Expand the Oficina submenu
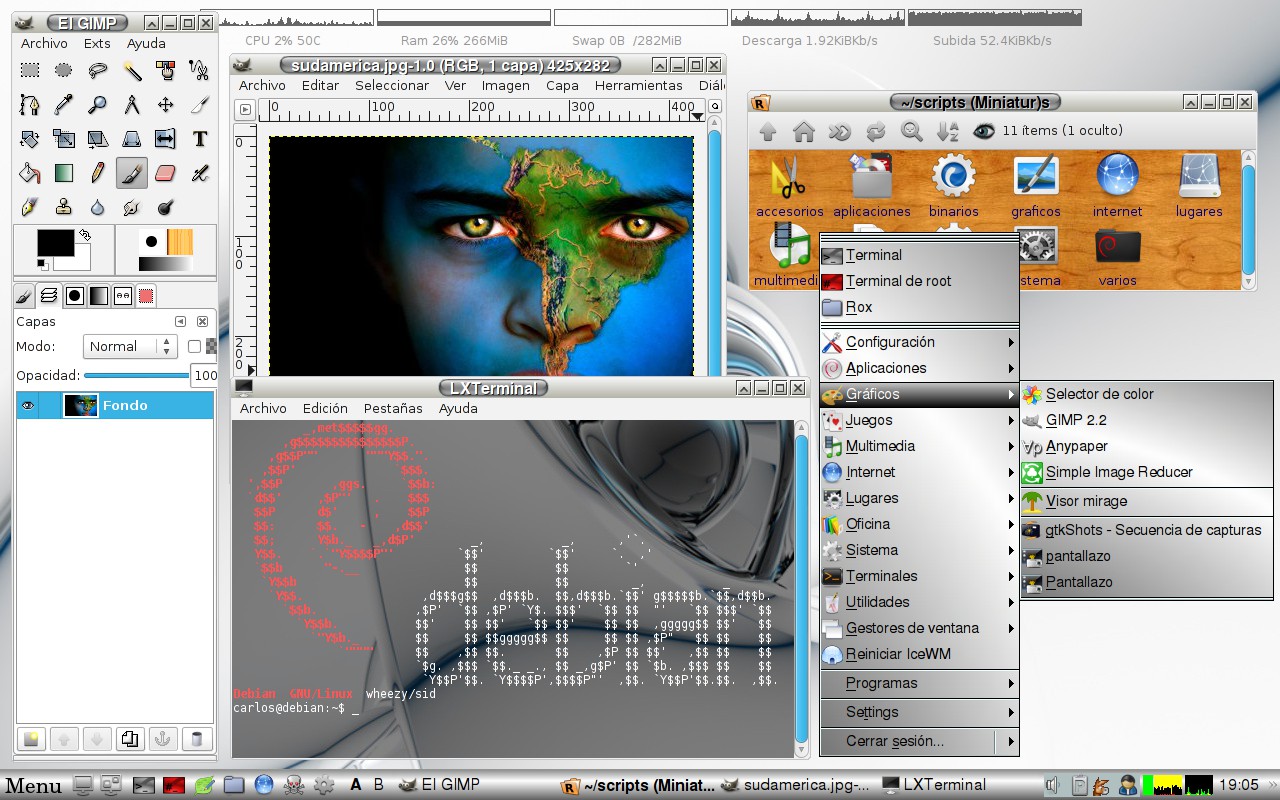Screen dimensions: 1280x800 click(919, 524)
